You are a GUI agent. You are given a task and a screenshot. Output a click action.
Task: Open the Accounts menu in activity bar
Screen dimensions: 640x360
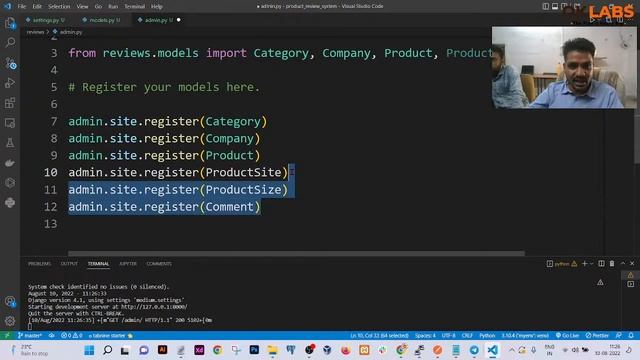point(10,302)
